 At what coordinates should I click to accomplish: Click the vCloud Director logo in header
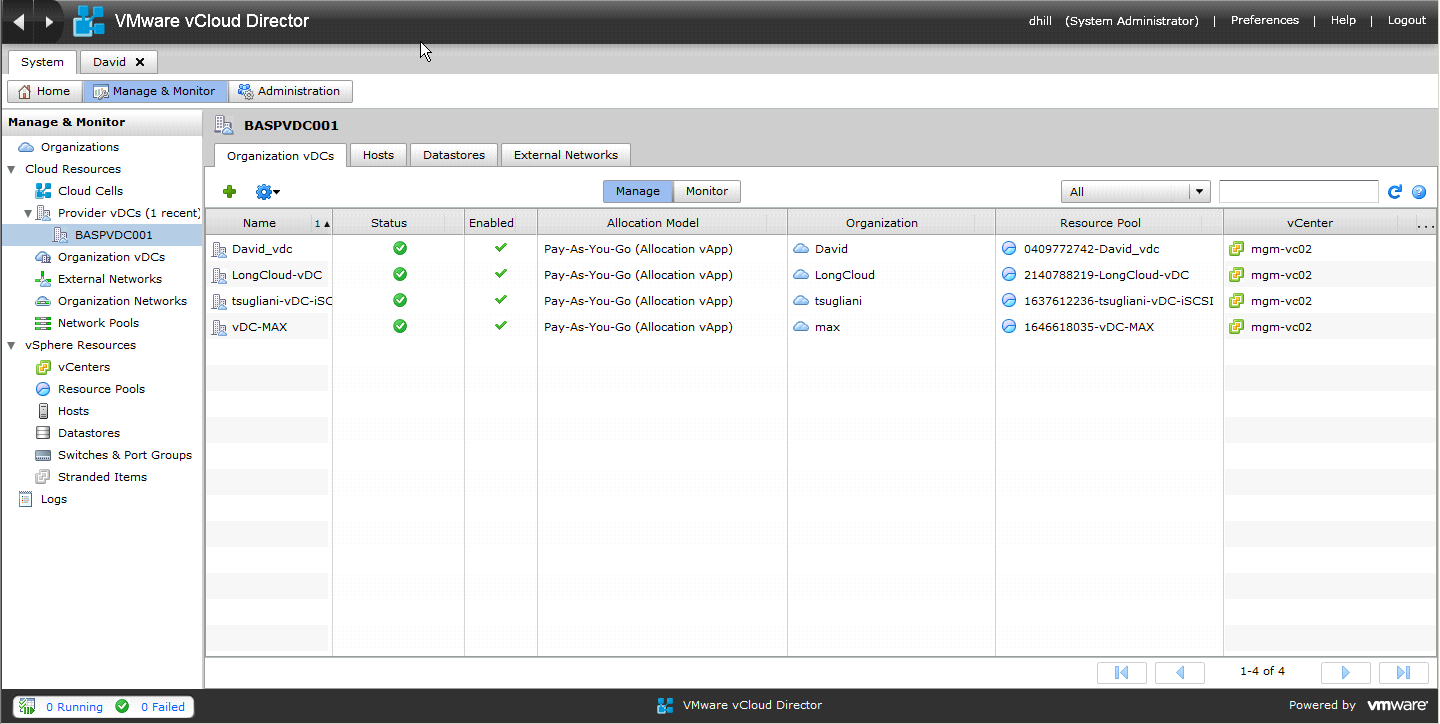[x=89, y=21]
